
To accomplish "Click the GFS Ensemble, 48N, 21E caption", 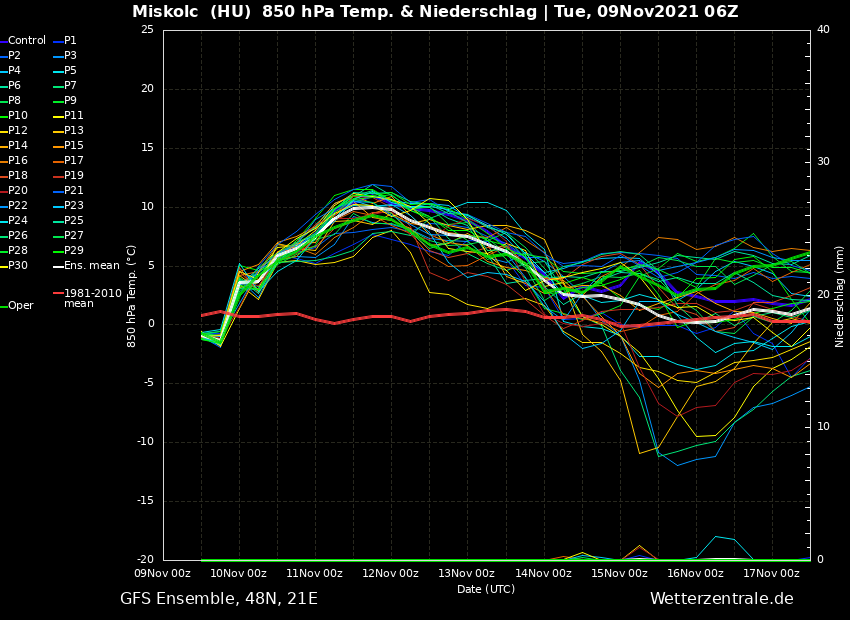I will pyautogui.click(x=219, y=599).
